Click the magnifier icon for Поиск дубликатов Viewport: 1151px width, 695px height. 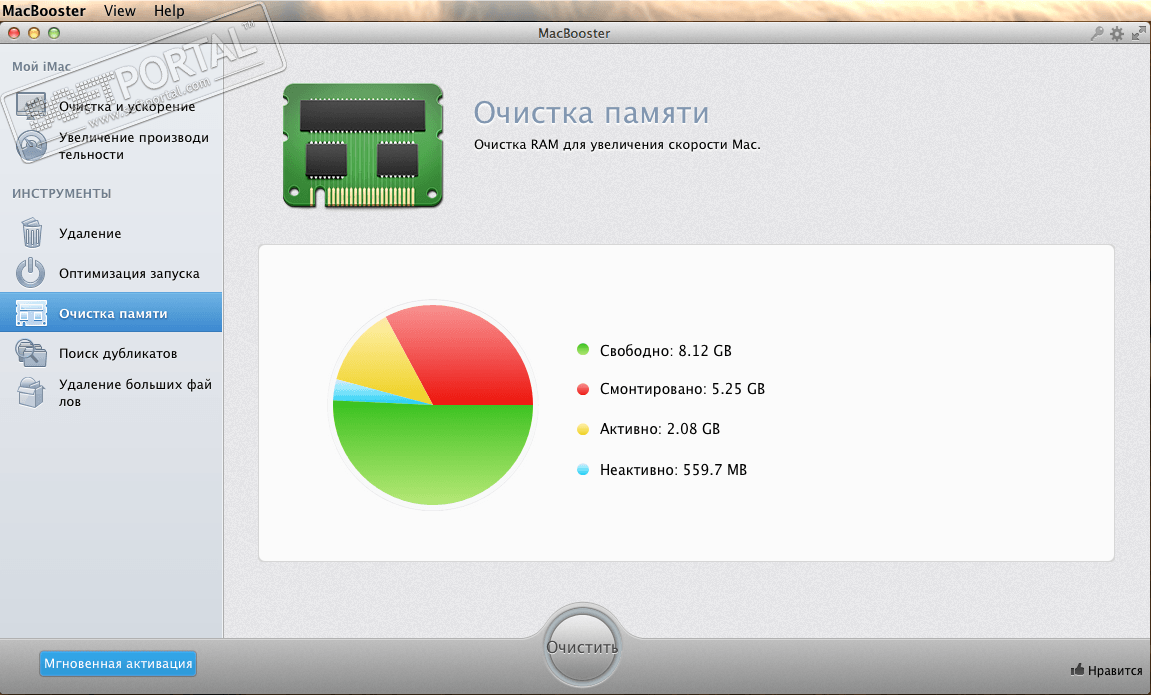(31, 353)
